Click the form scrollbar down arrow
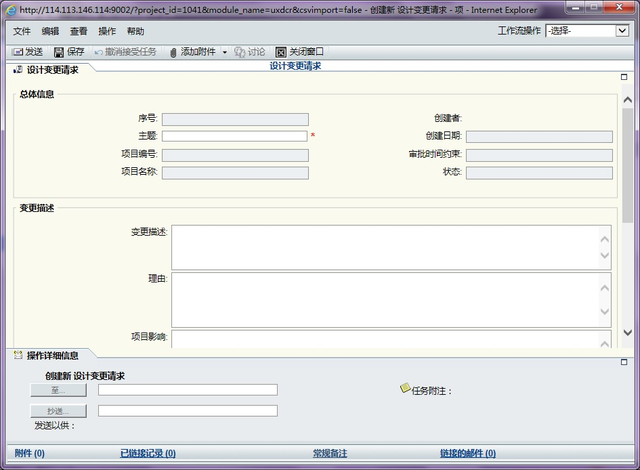This screenshot has height=470, width=640. tap(628, 333)
